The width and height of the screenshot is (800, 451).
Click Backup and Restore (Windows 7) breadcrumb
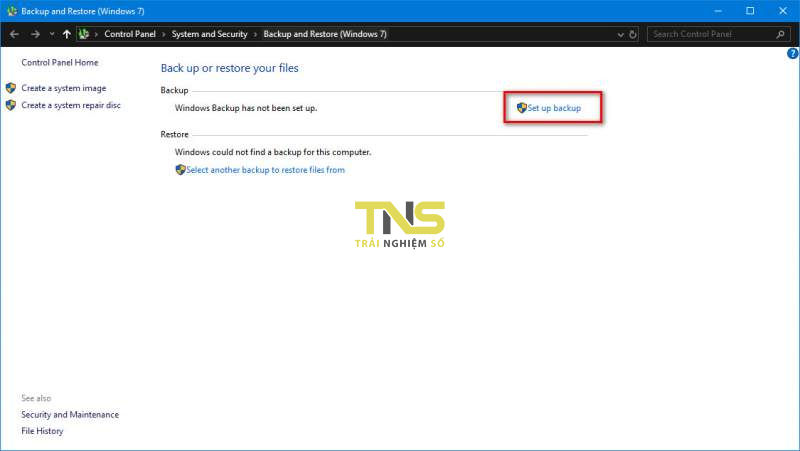(x=325, y=34)
